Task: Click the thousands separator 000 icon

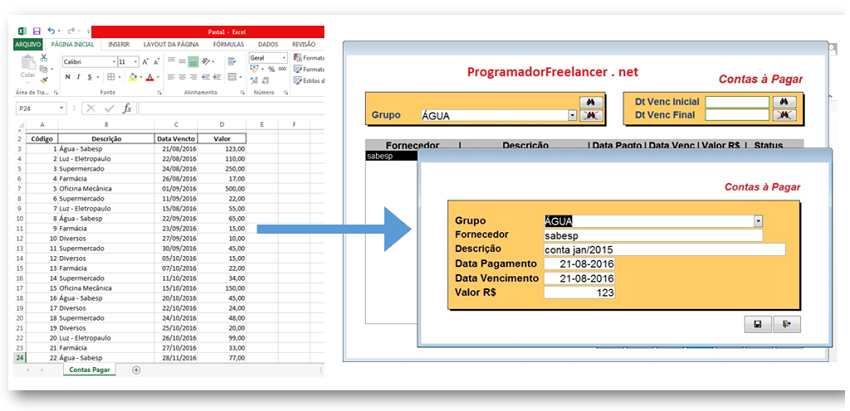Action: tap(282, 69)
